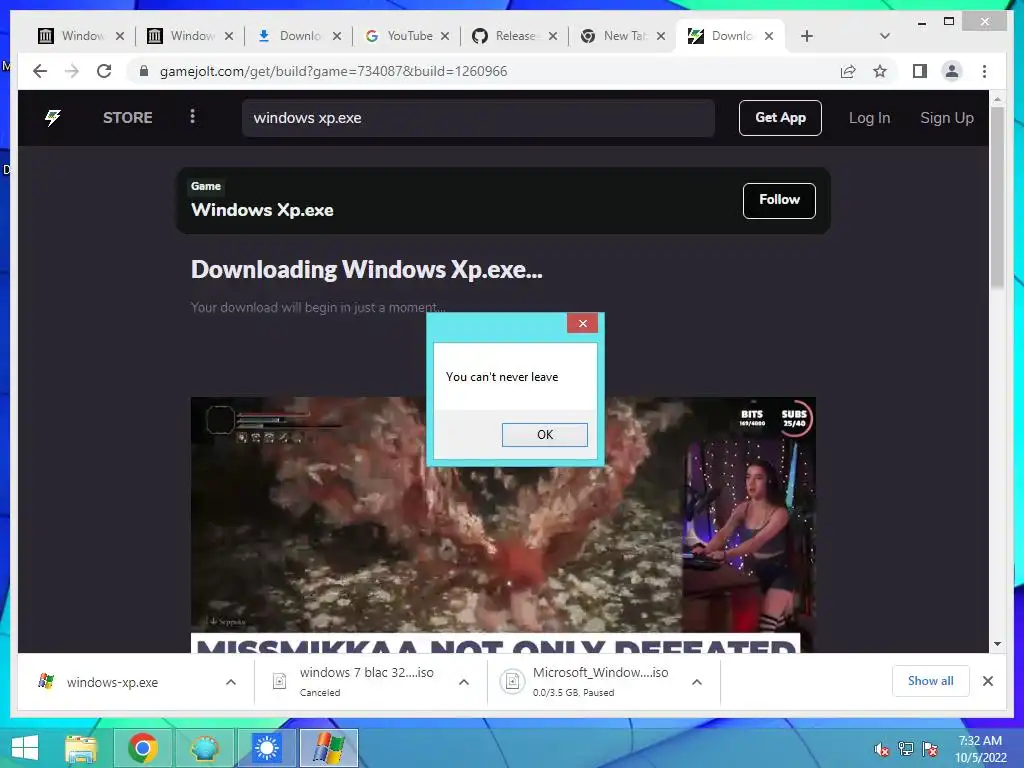Close the YouTube tab

tap(445, 36)
